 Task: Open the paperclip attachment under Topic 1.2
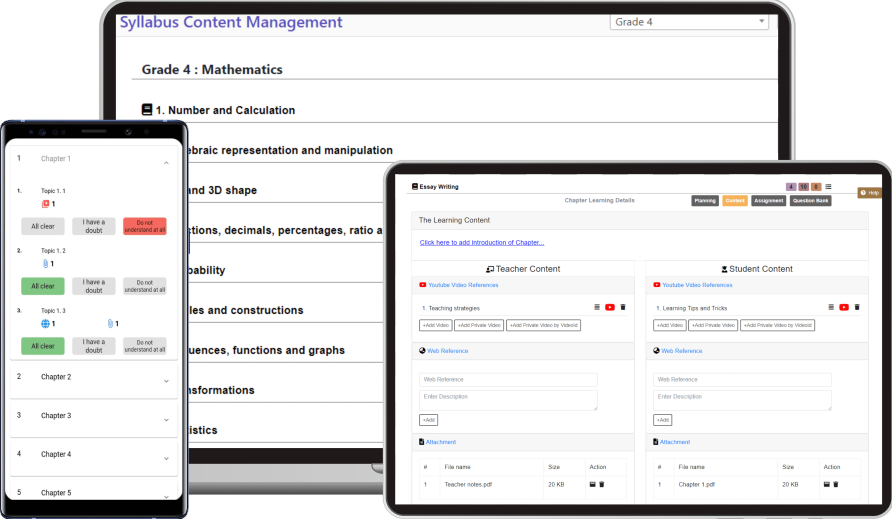click(45, 263)
